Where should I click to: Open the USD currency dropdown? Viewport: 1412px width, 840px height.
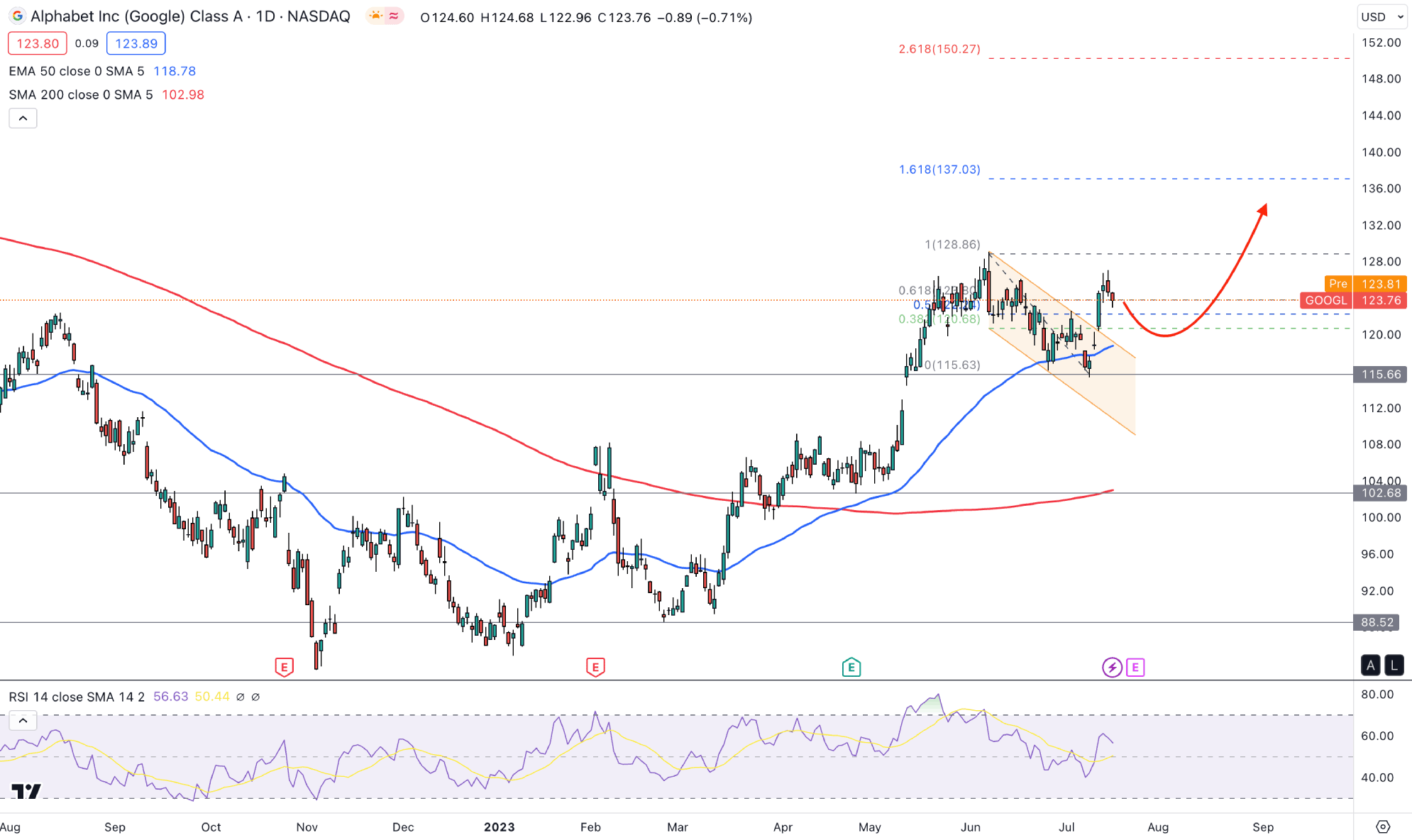(x=1383, y=17)
